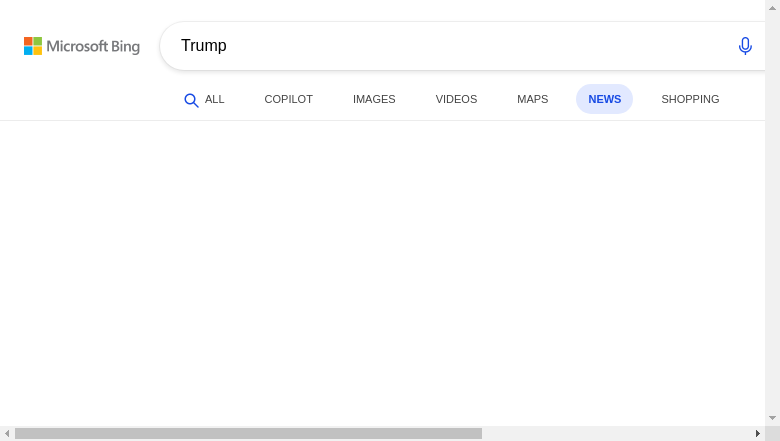Click the horizontal scrollbar thumb
This screenshot has width=780, height=441.
coord(248,434)
